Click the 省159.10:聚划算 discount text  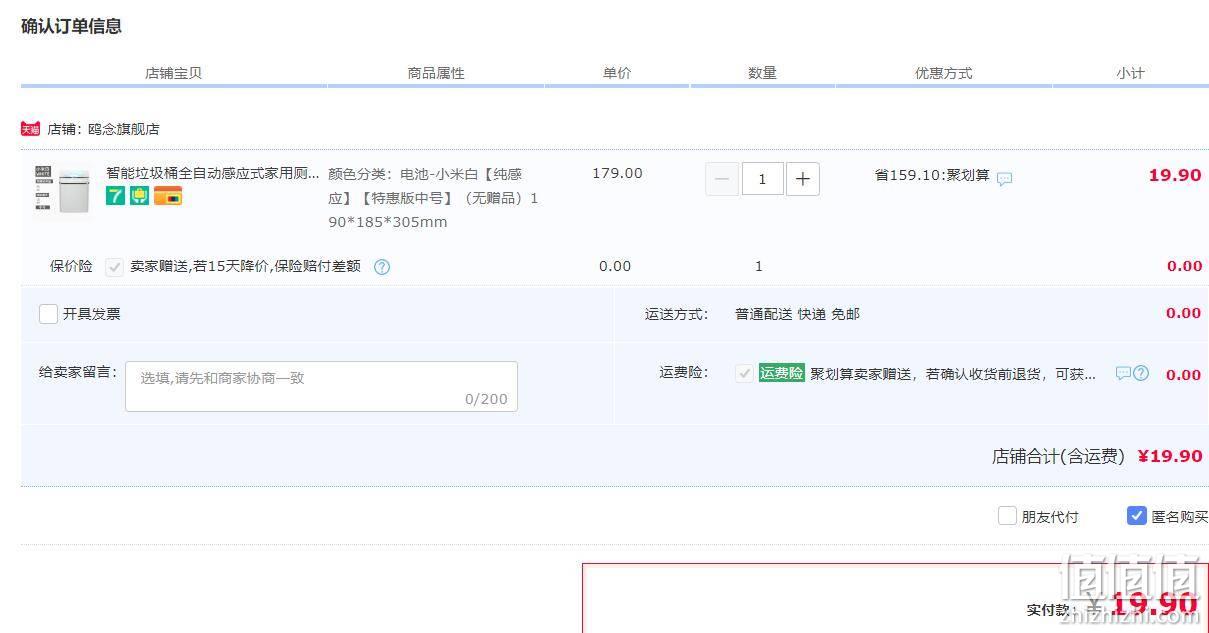[932, 175]
